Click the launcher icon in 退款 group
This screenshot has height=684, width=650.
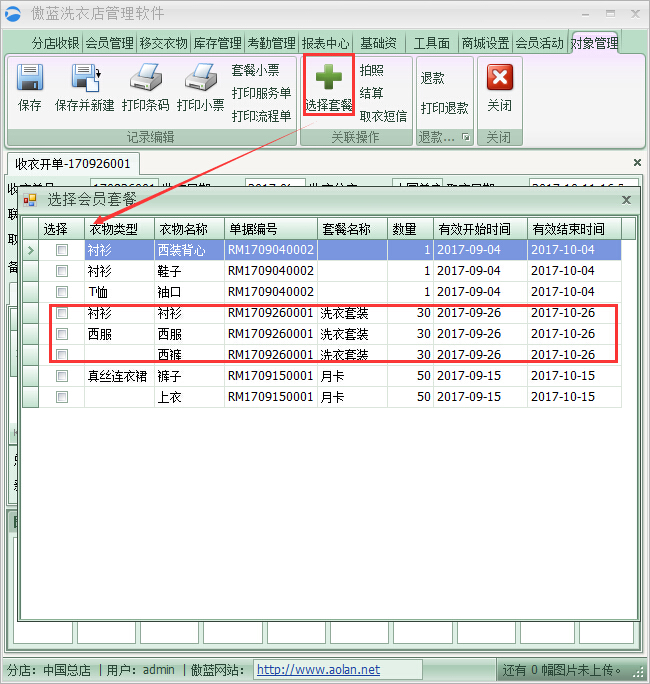pos(464,138)
